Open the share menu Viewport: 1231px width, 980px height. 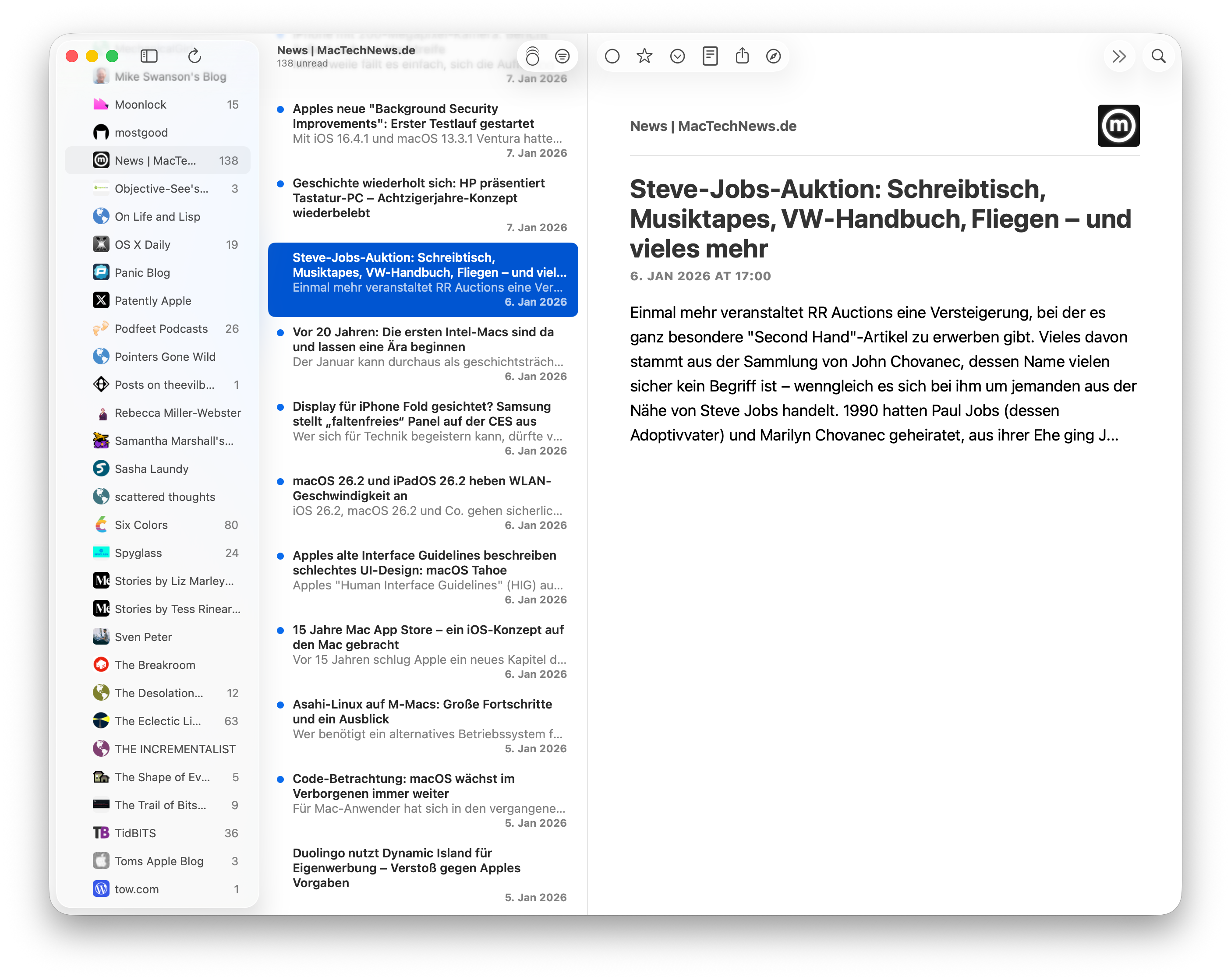(x=742, y=56)
